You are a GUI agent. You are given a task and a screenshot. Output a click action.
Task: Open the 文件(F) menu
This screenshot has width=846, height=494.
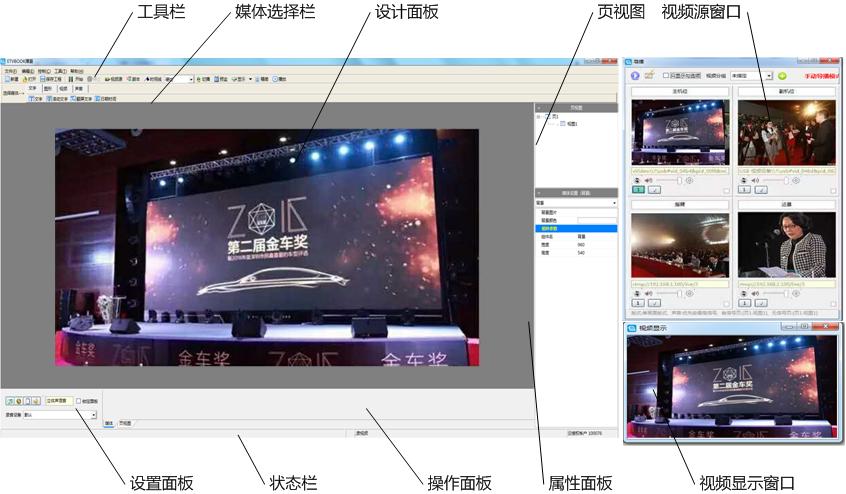click(x=11, y=71)
